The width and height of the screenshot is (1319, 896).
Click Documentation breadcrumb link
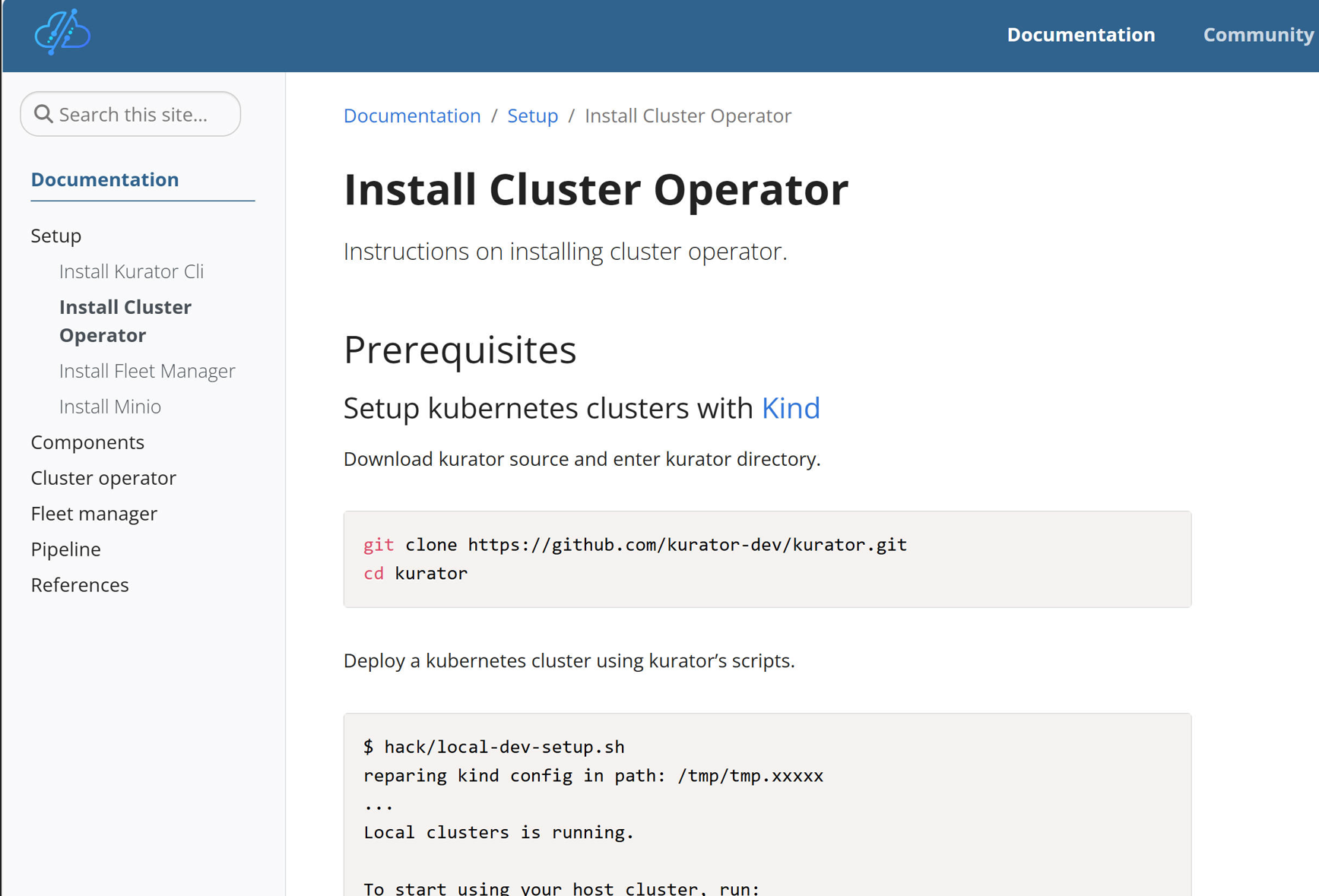tap(412, 116)
